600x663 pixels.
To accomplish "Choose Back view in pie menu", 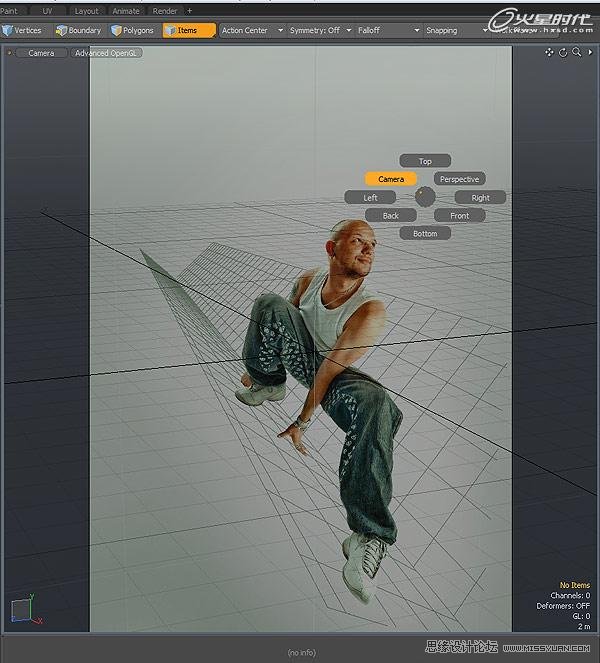I will [391, 216].
